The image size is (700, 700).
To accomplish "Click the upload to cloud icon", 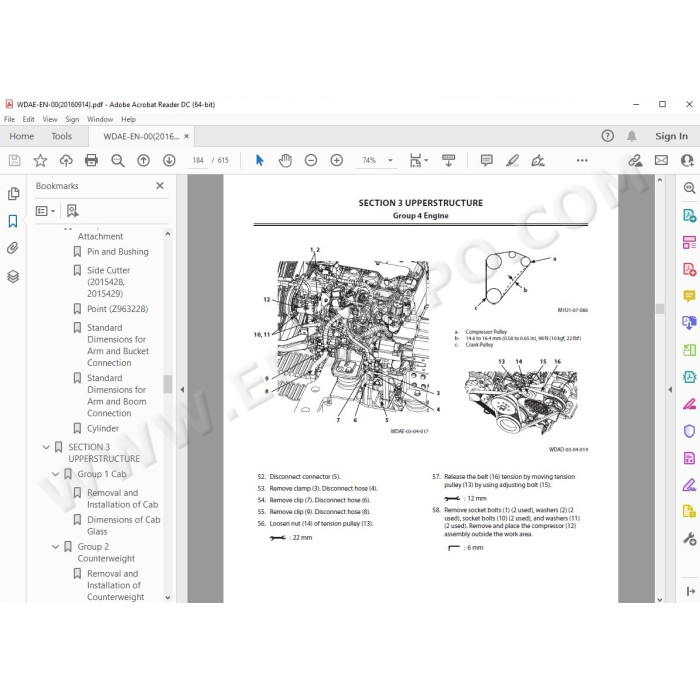I will [66, 160].
